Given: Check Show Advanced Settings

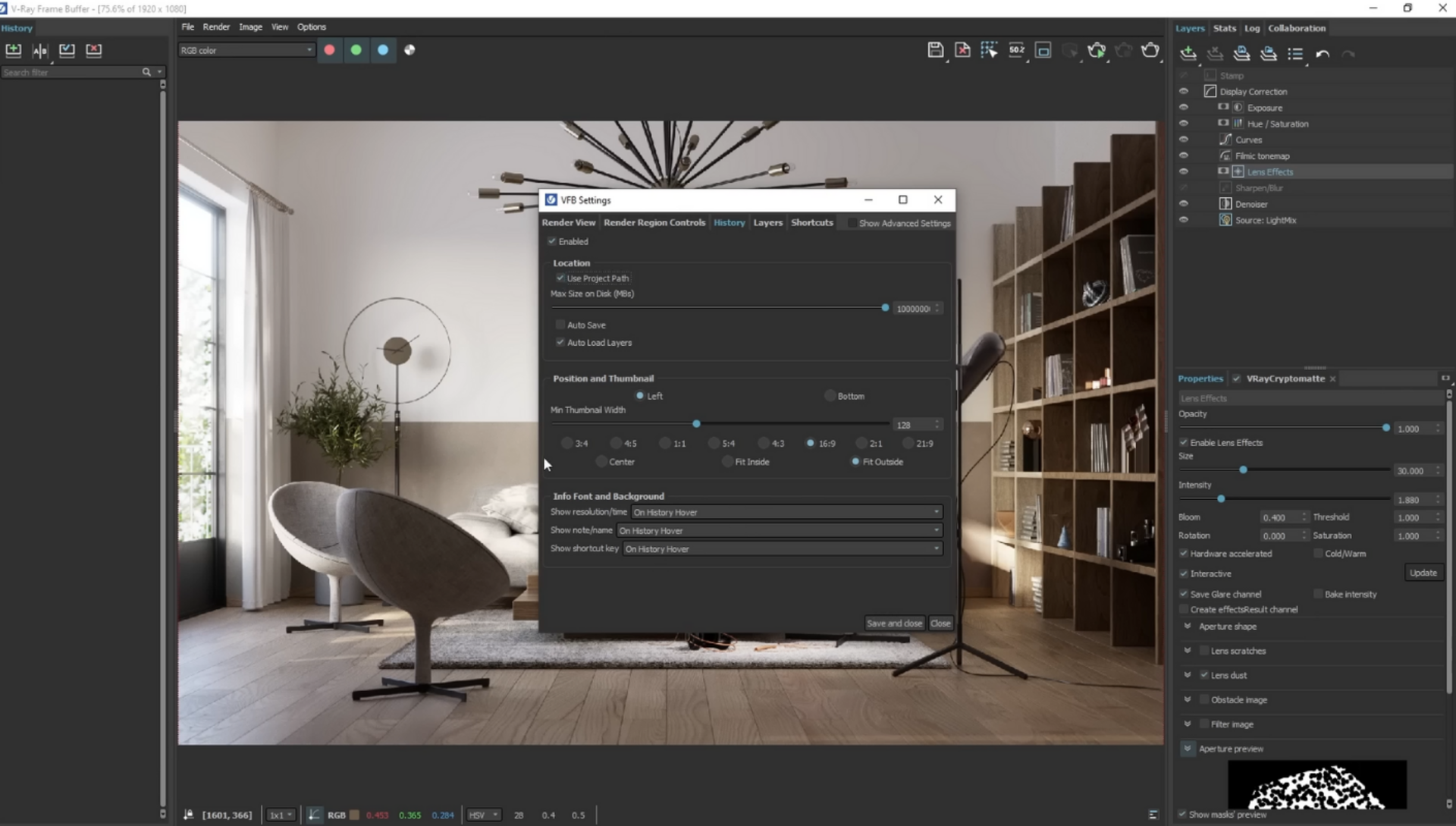Looking at the screenshot, I should [x=852, y=223].
